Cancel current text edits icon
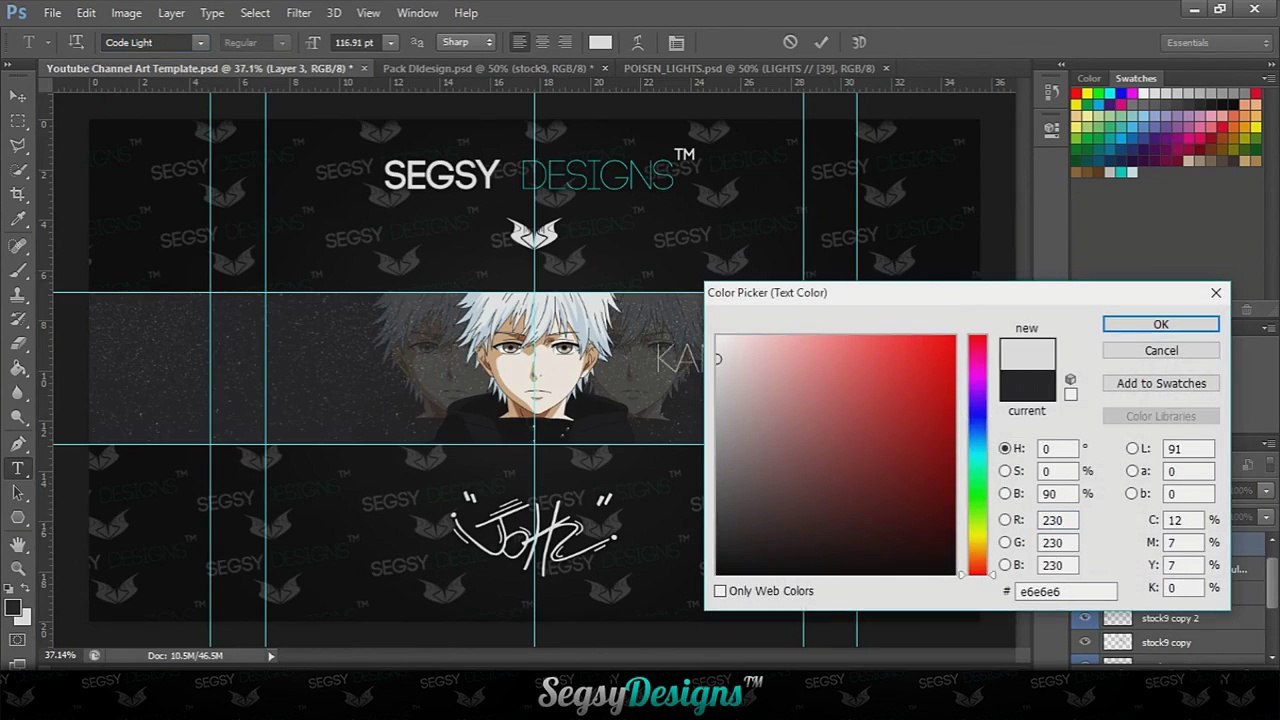Viewport: 1280px width, 720px height. click(790, 42)
